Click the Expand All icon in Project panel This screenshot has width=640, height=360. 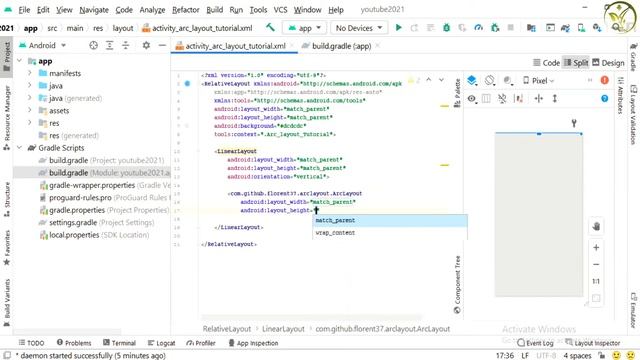(x=109, y=45)
